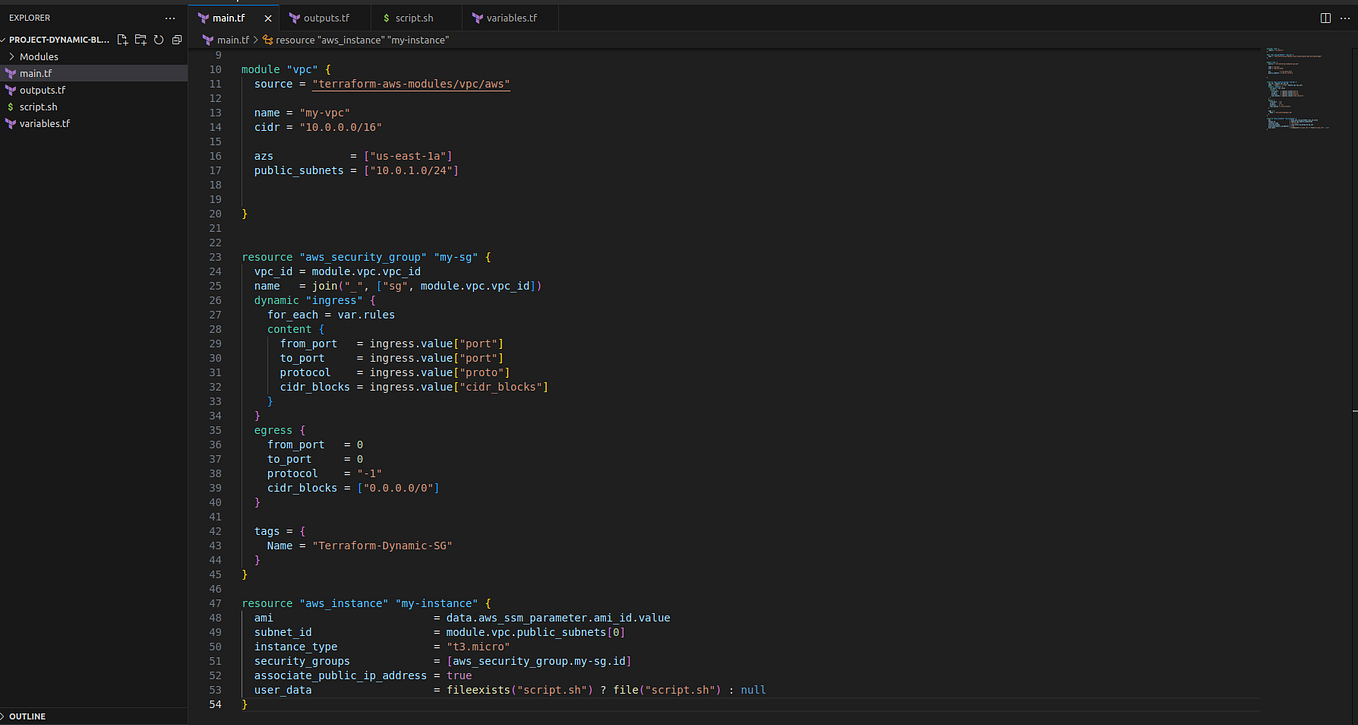1358x725 pixels.
Task: Create a new folder in the explorer
Action: point(139,40)
